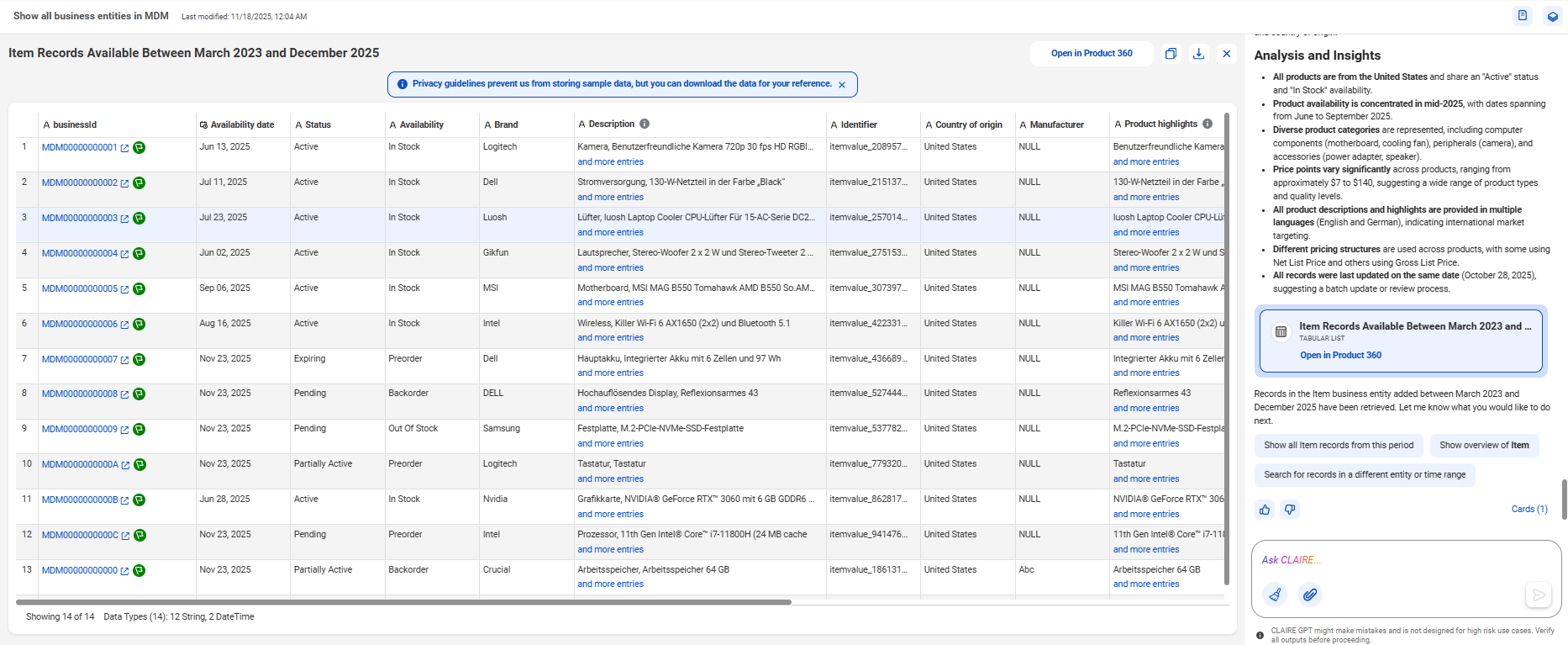
Task: Open external link icon for MDM00000000009
Action: click(124, 430)
